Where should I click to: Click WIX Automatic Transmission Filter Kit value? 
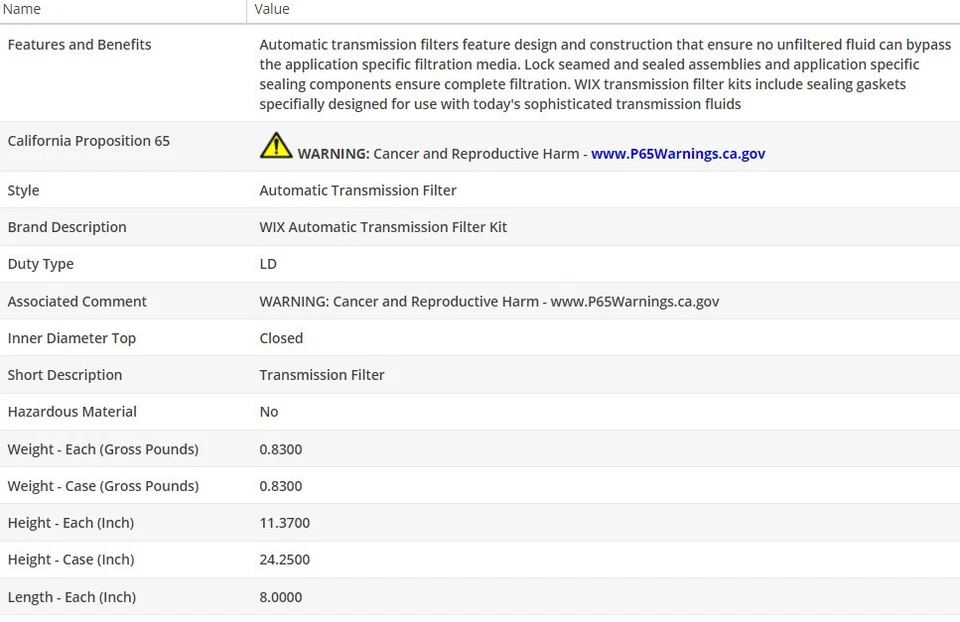(383, 227)
